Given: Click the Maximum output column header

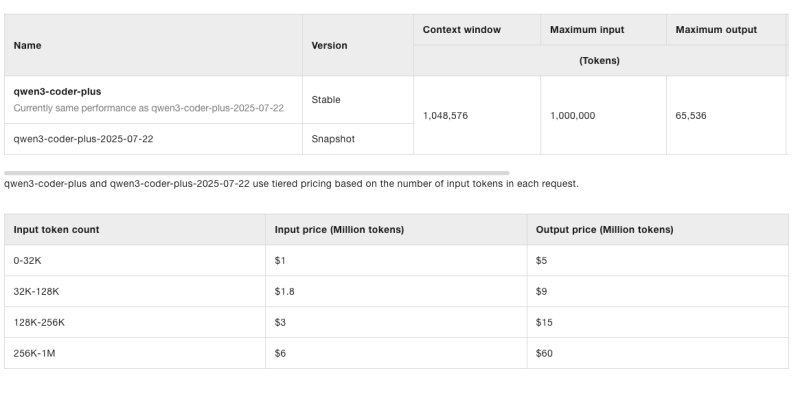Looking at the screenshot, I should point(716,30).
